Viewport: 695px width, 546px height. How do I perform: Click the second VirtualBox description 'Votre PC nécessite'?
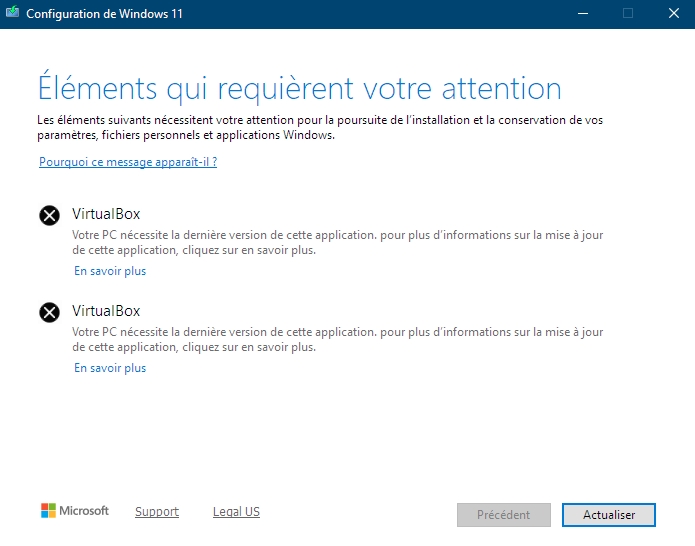338,339
